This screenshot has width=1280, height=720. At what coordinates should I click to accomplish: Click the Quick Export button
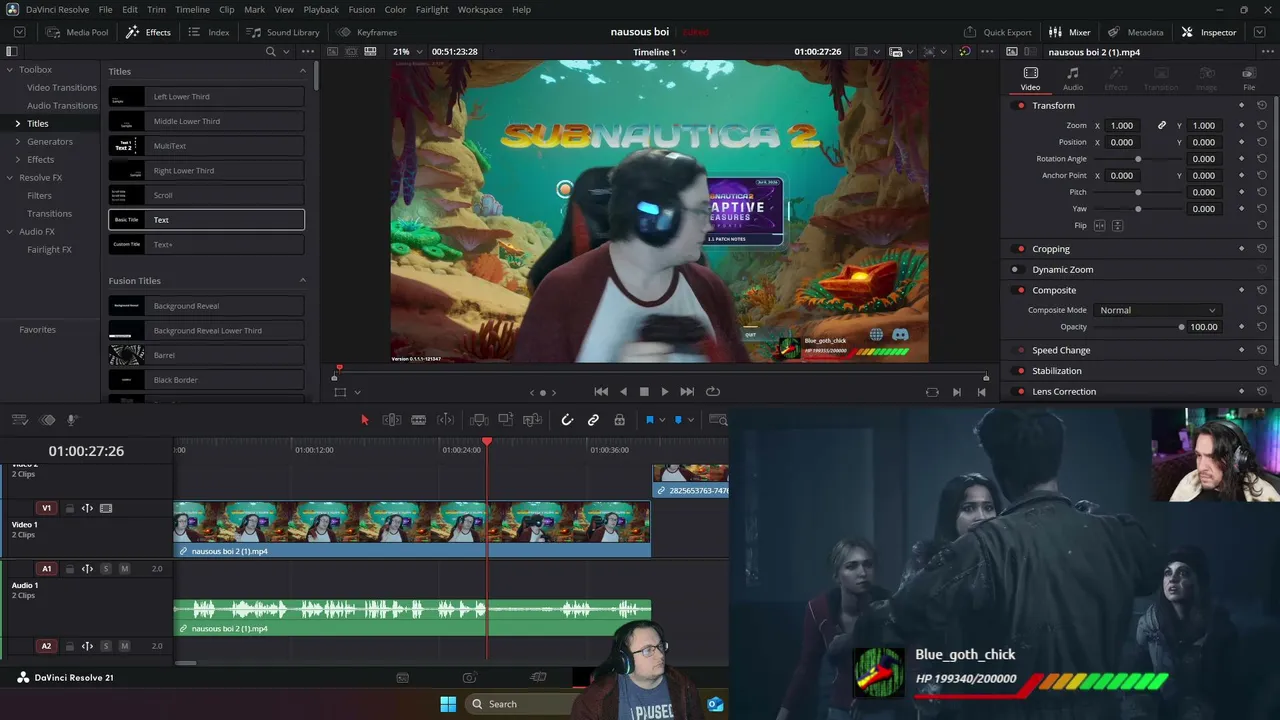[997, 32]
